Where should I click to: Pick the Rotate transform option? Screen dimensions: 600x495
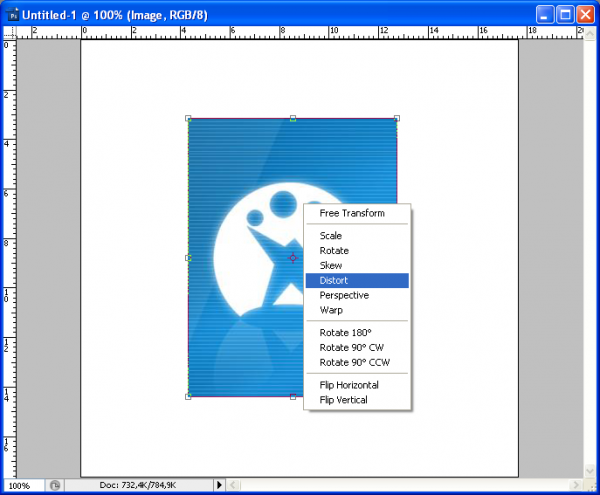(x=334, y=251)
